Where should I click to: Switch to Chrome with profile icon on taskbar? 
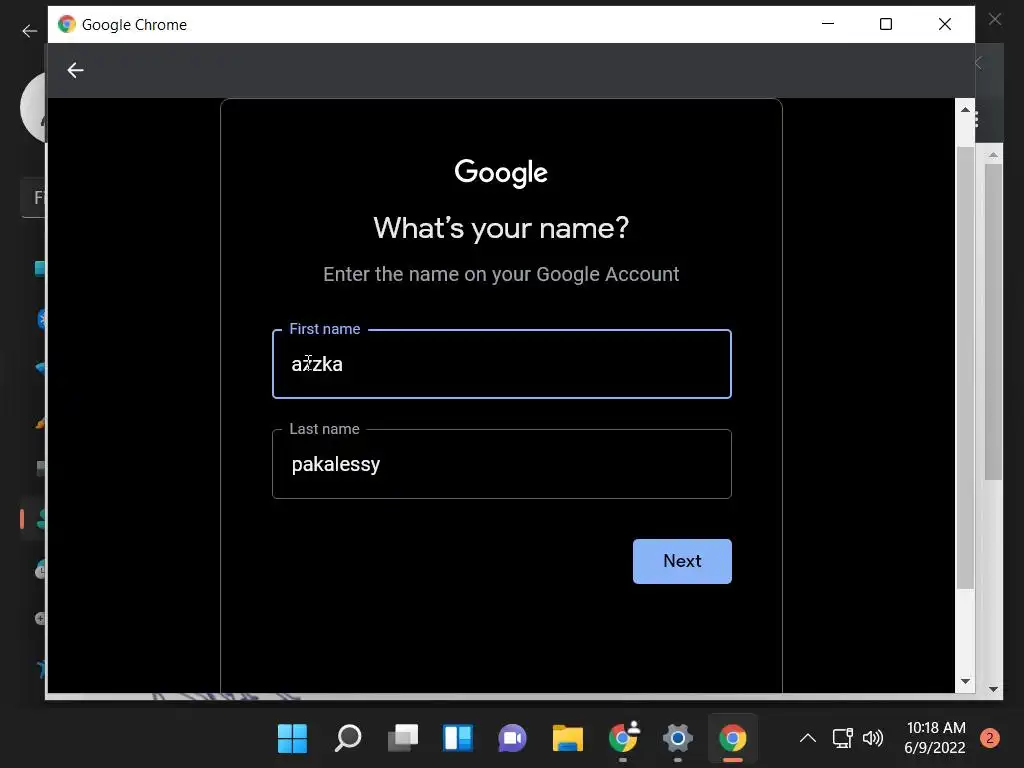pos(623,738)
